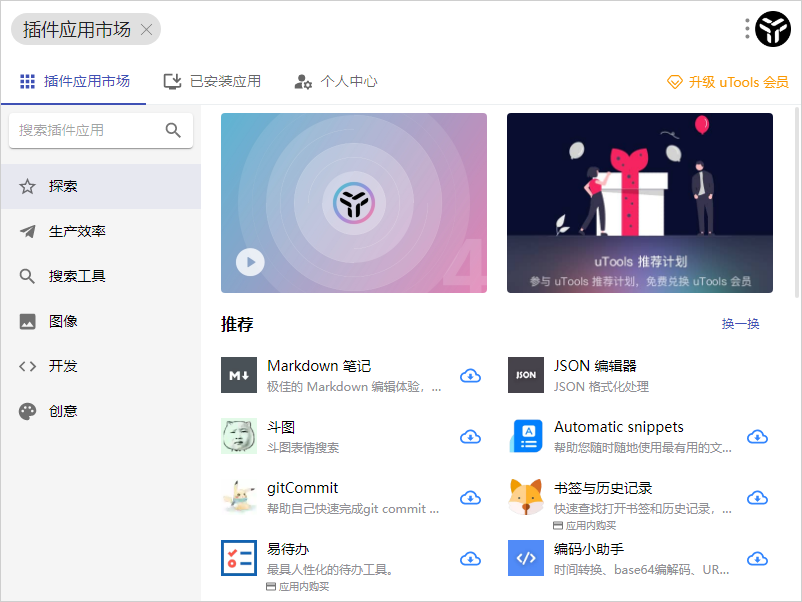Open the Markdown 笔记 plugin icon
The image size is (802, 602).
pos(239,375)
